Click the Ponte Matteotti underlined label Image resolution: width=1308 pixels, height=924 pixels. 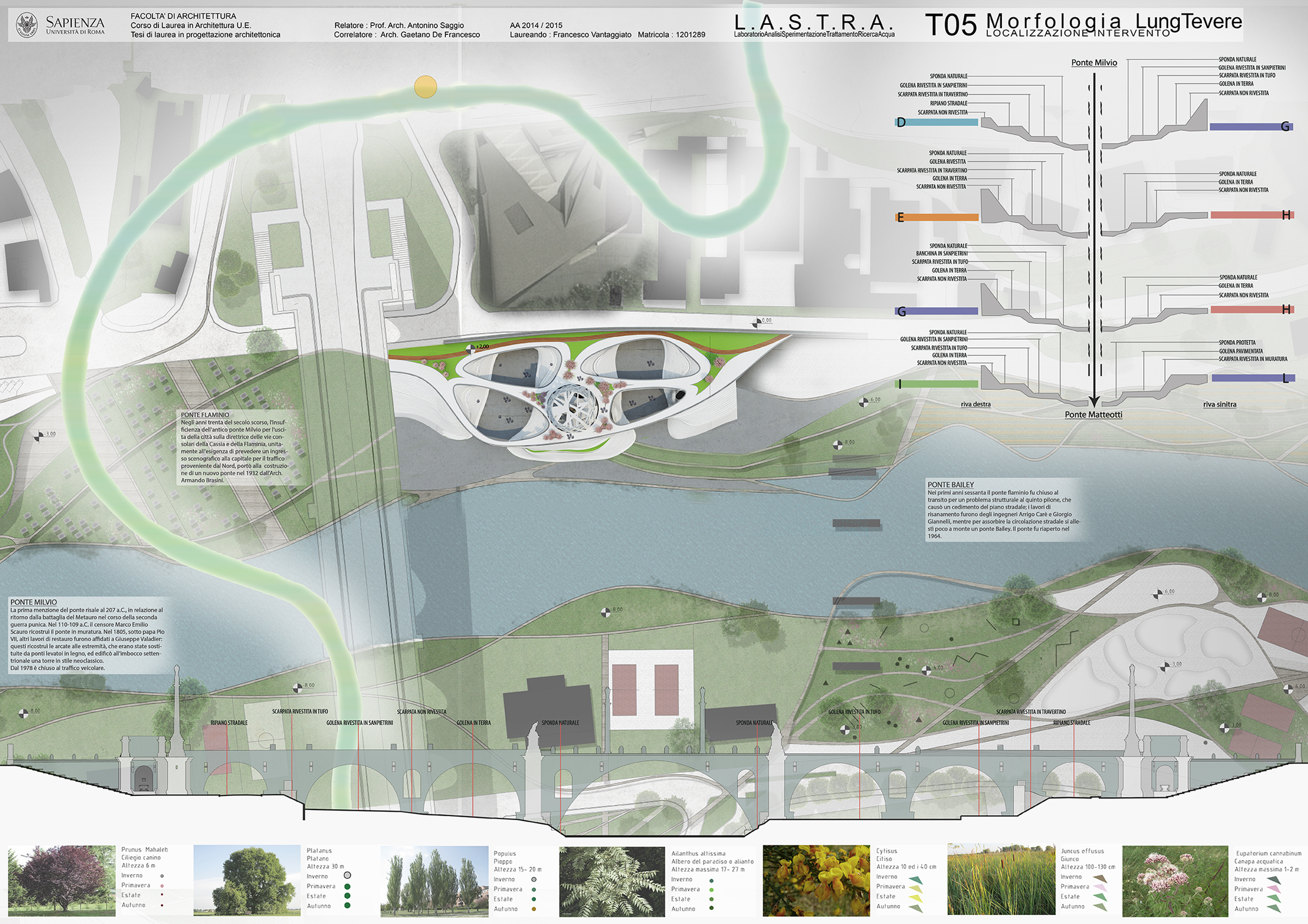point(1093,414)
